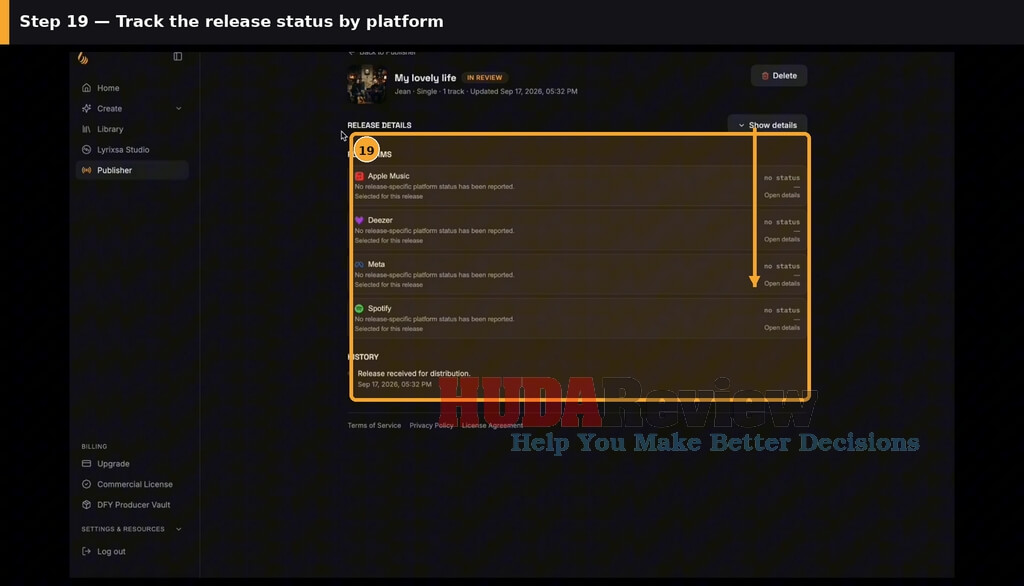Open the Terms of Service link
1024x586 pixels.
pyautogui.click(x=374, y=425)
